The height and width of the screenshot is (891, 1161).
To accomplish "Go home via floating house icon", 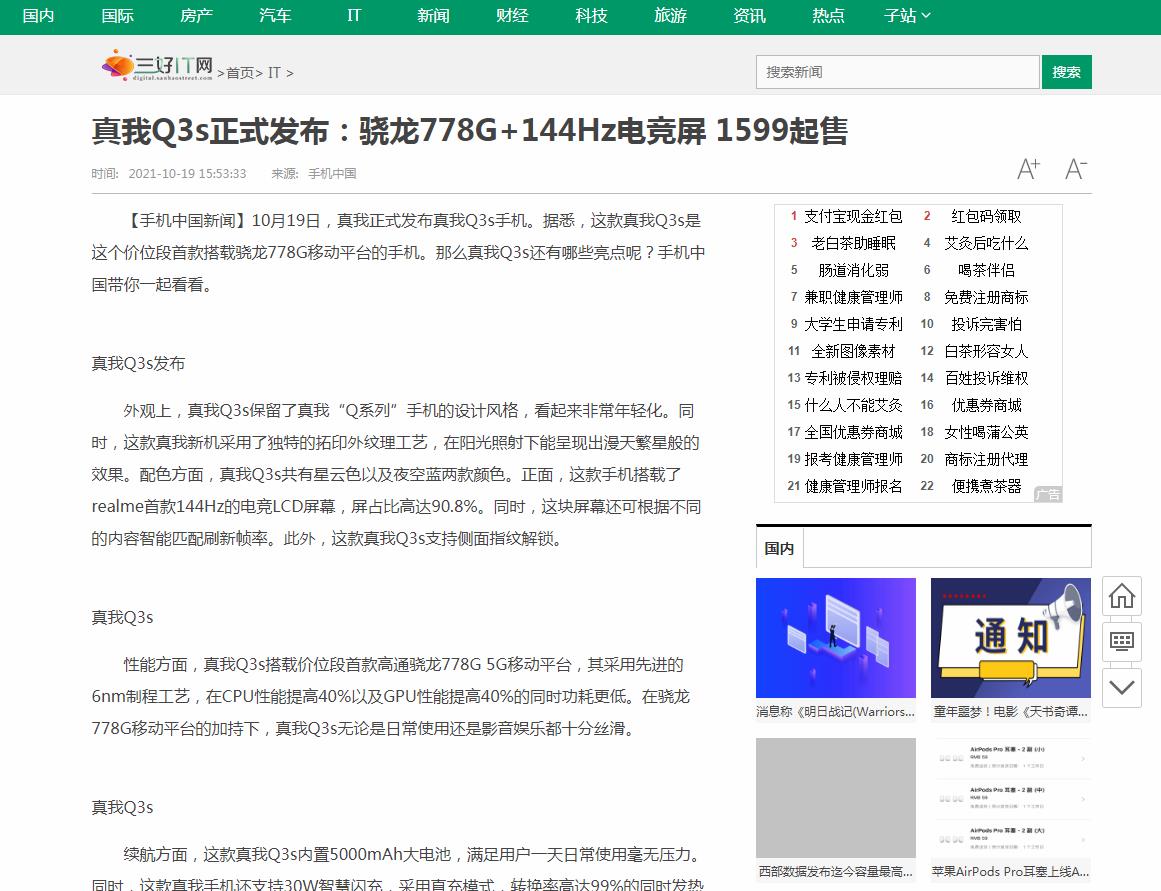I will [1122, 595].
